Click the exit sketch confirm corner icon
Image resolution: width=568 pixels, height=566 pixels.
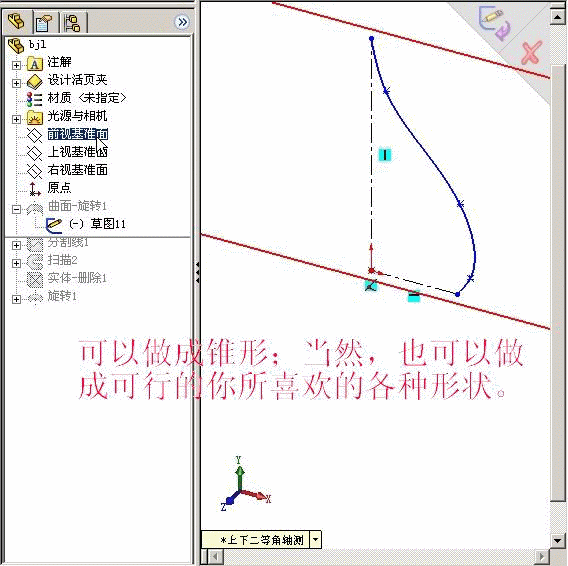495,24
